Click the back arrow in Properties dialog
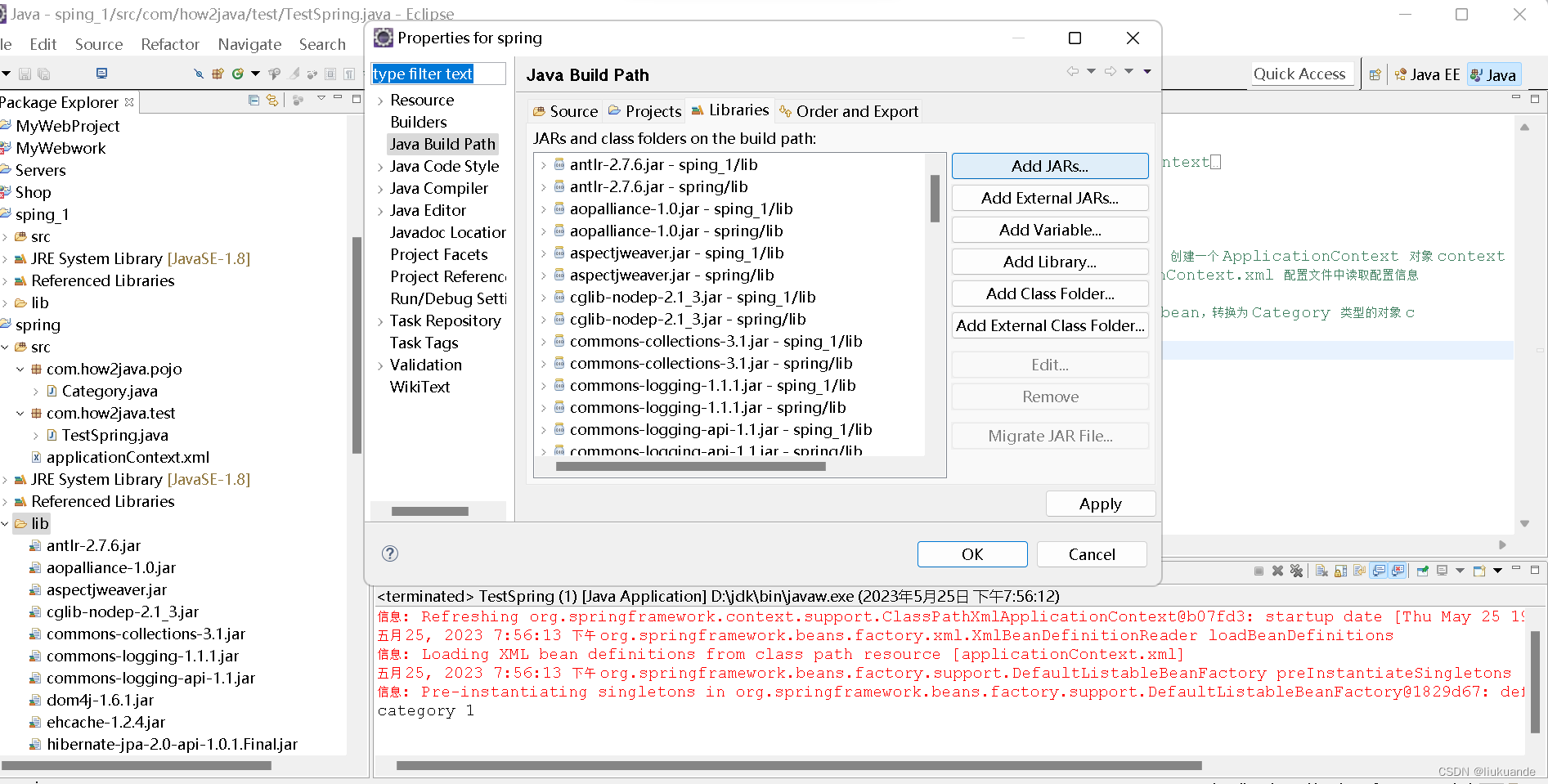Screen dimensions: 1548x784 coord(1072,71)
